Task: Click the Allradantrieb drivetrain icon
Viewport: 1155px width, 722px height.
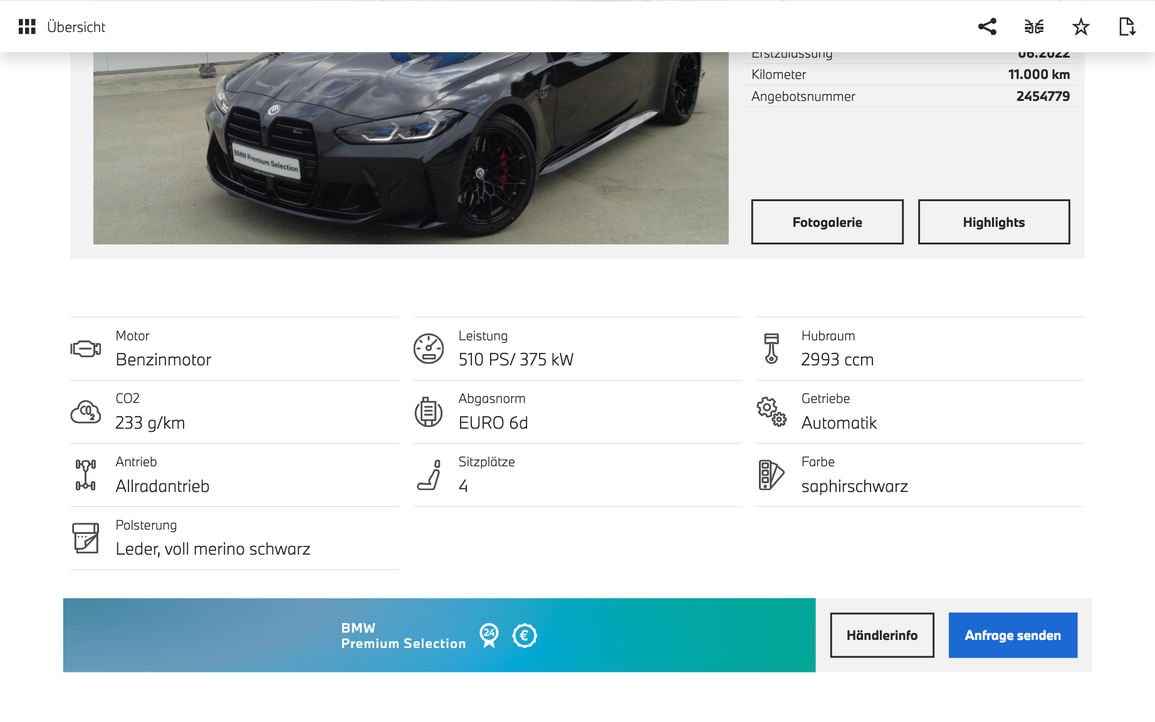Action: tap(86, 474)
